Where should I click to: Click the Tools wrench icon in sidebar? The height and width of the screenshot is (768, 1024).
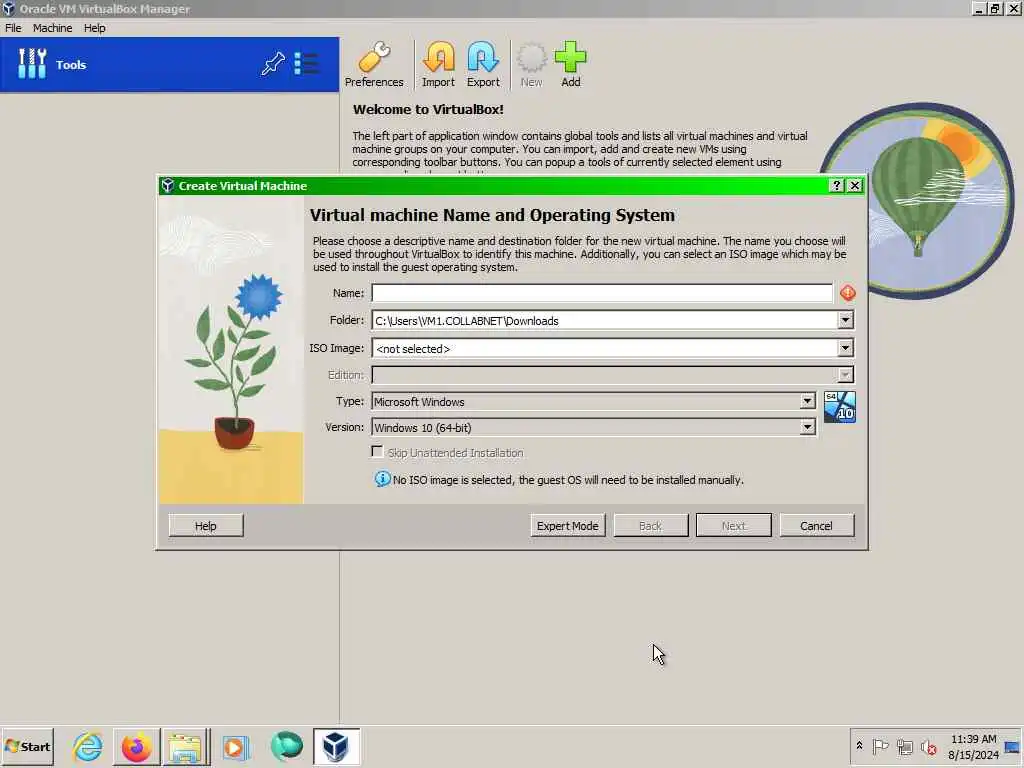32,64
